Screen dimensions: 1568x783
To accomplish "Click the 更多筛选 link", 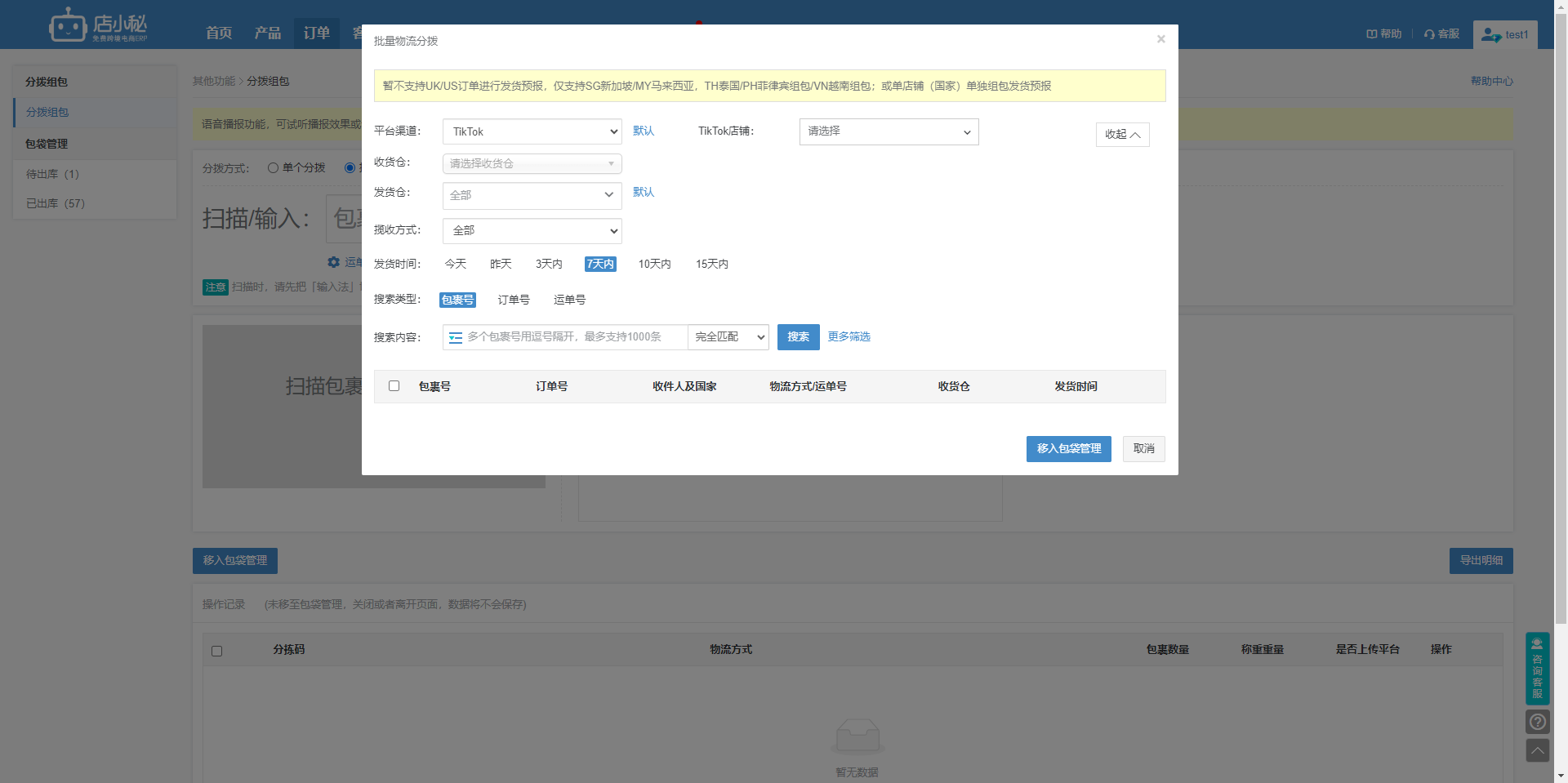I will pos(849,337).
